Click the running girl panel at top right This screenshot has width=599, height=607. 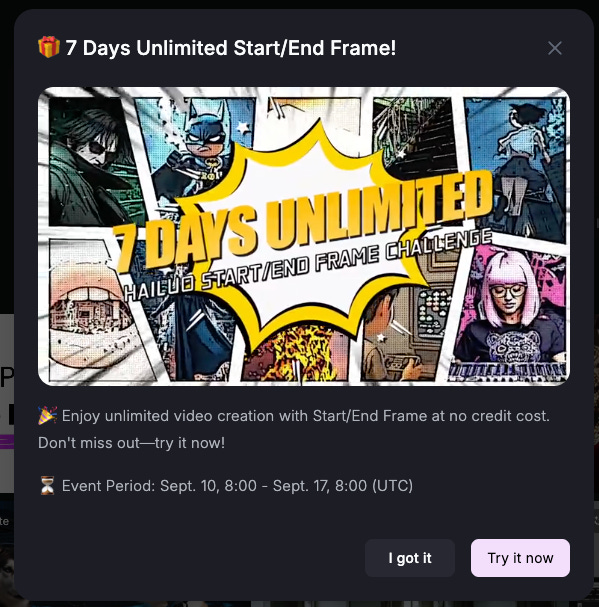click(517, 166)
